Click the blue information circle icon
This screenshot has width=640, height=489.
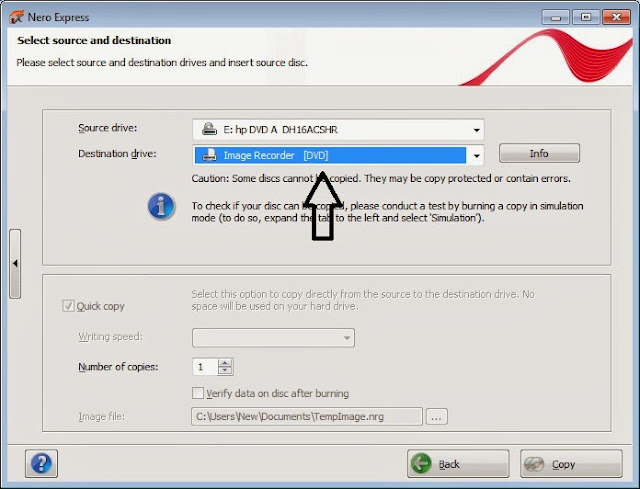point(161,206)
